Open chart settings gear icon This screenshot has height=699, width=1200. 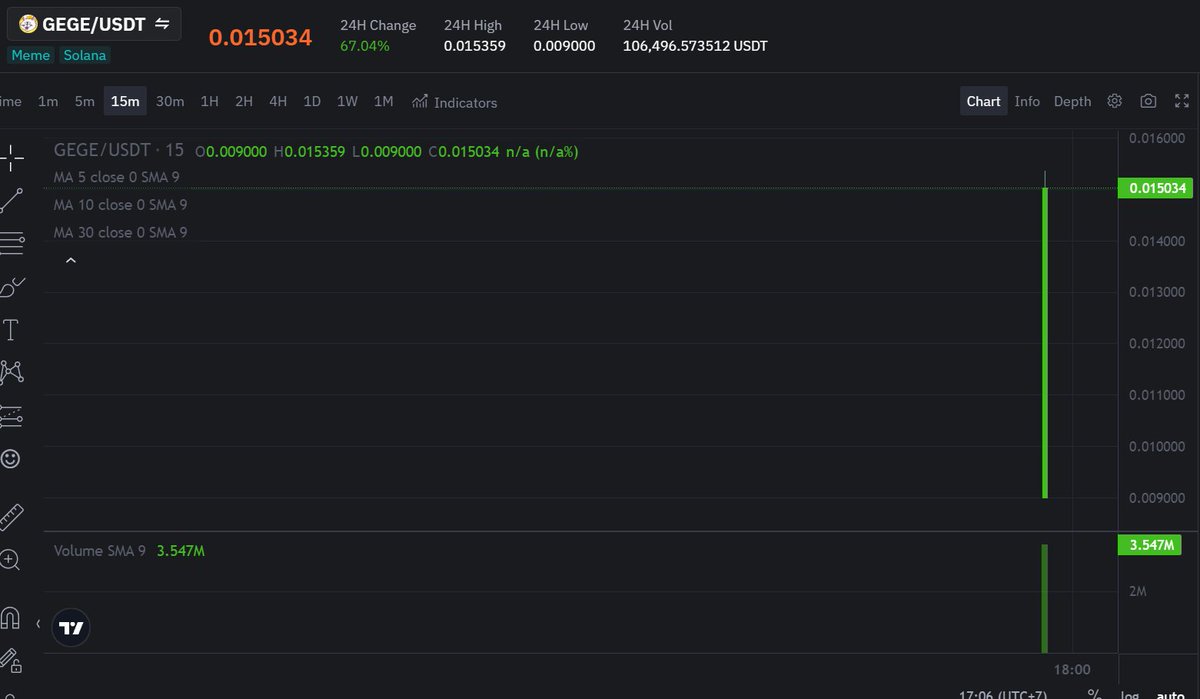(1115, 101)
